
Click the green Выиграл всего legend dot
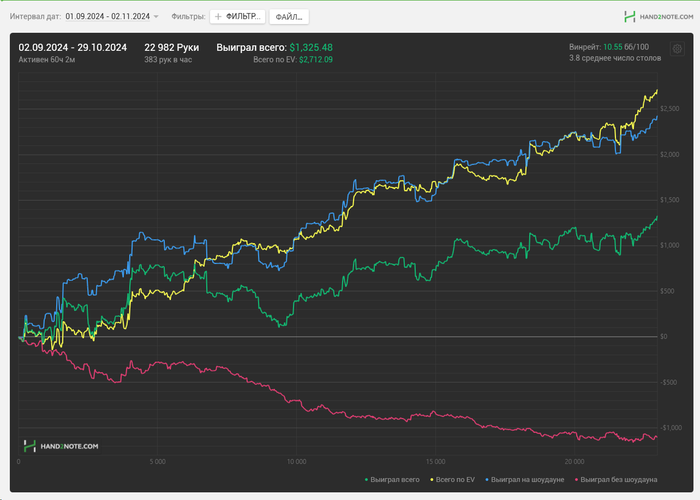[x=367, y=480]
